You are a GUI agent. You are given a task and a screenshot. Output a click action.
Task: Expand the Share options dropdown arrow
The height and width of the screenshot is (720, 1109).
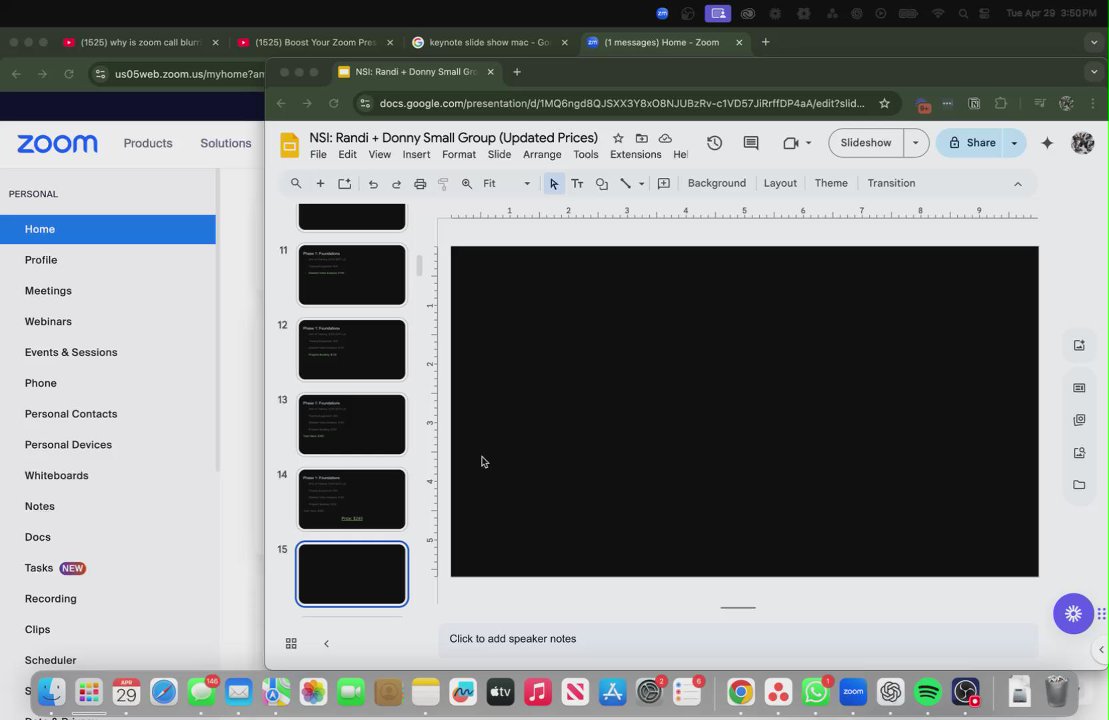1014,143
